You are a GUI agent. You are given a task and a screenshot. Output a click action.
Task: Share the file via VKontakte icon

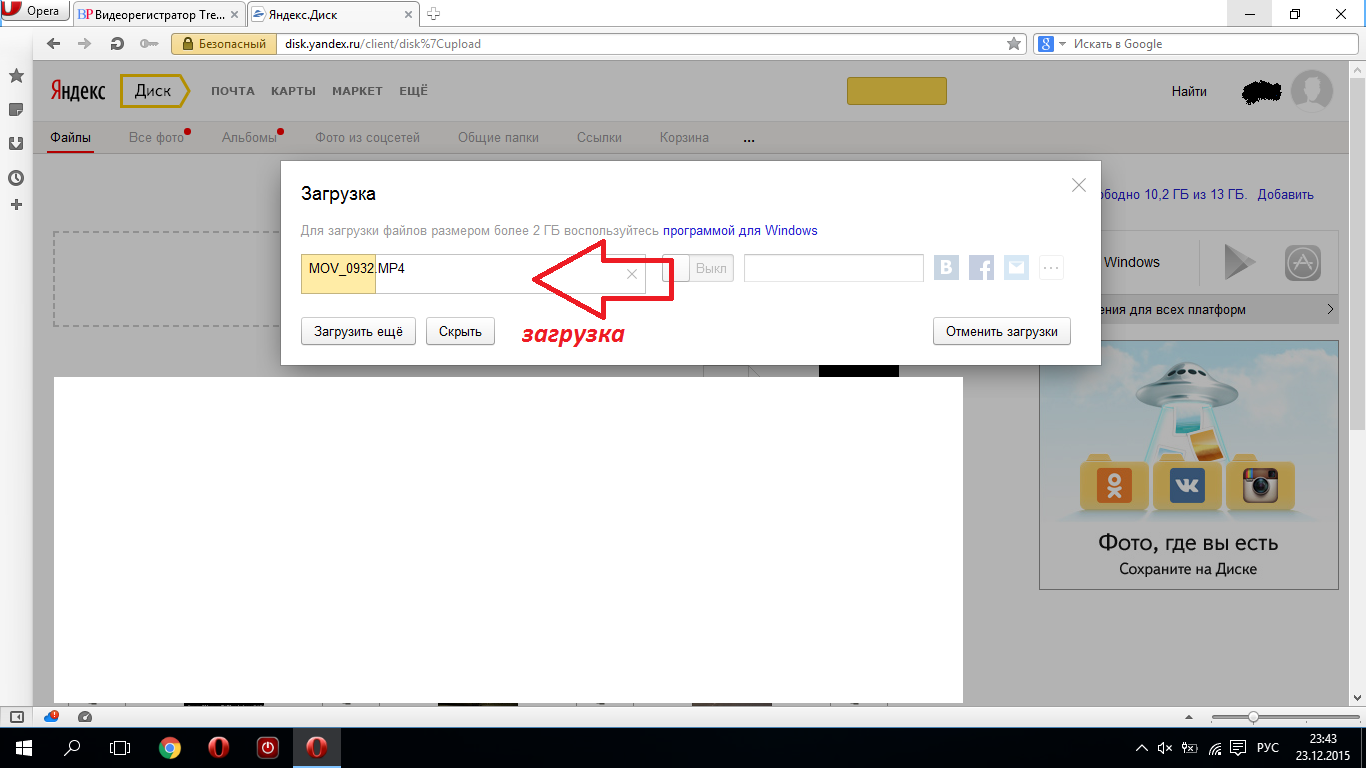click(946, 268)
